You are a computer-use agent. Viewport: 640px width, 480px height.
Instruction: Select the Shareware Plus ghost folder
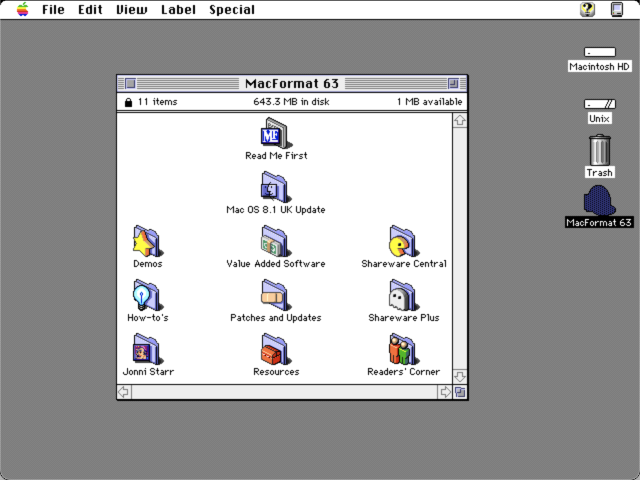tap(404, 295)
